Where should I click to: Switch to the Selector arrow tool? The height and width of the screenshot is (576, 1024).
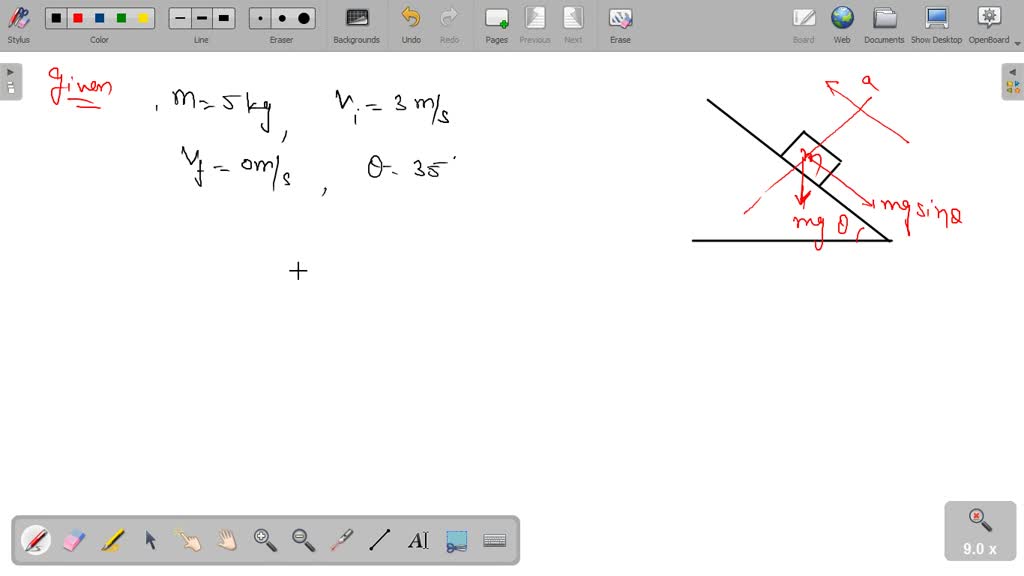pos(148,540)
